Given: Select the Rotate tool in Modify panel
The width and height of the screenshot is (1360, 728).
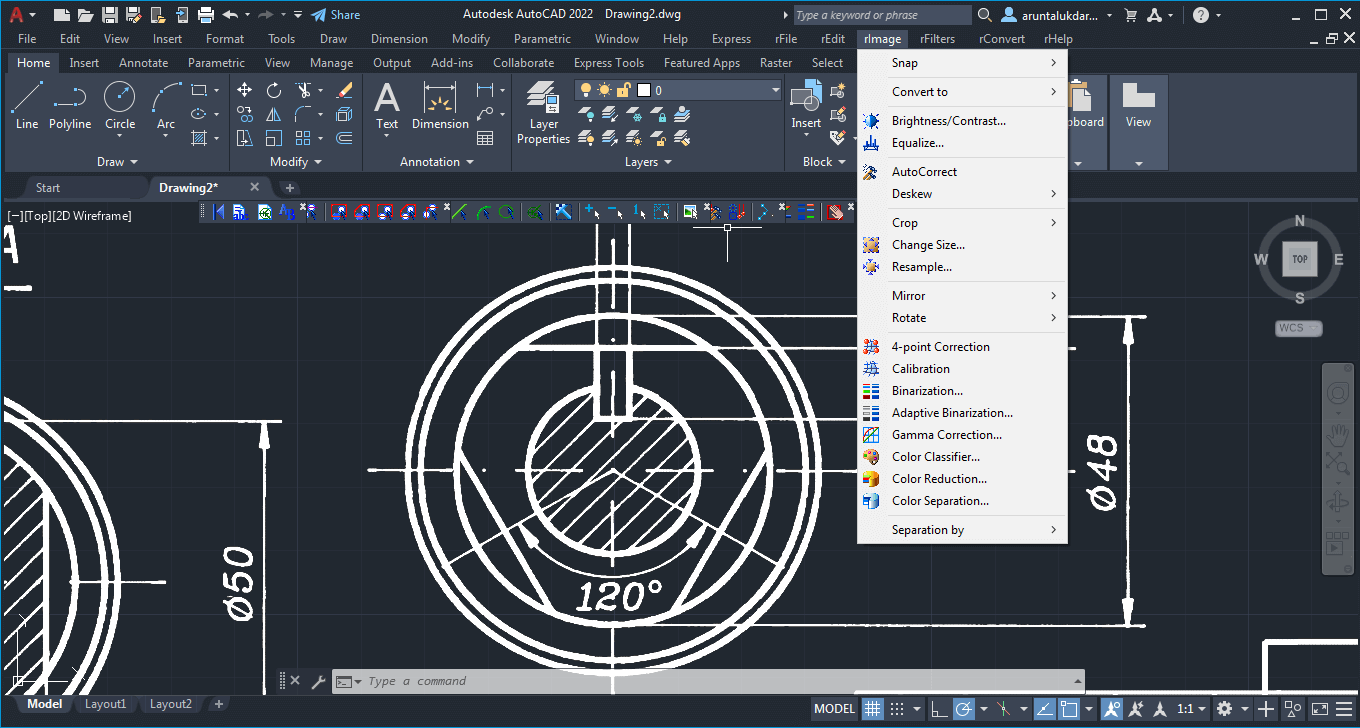Looking at the screenshot, I should click(x=274, y=90).
